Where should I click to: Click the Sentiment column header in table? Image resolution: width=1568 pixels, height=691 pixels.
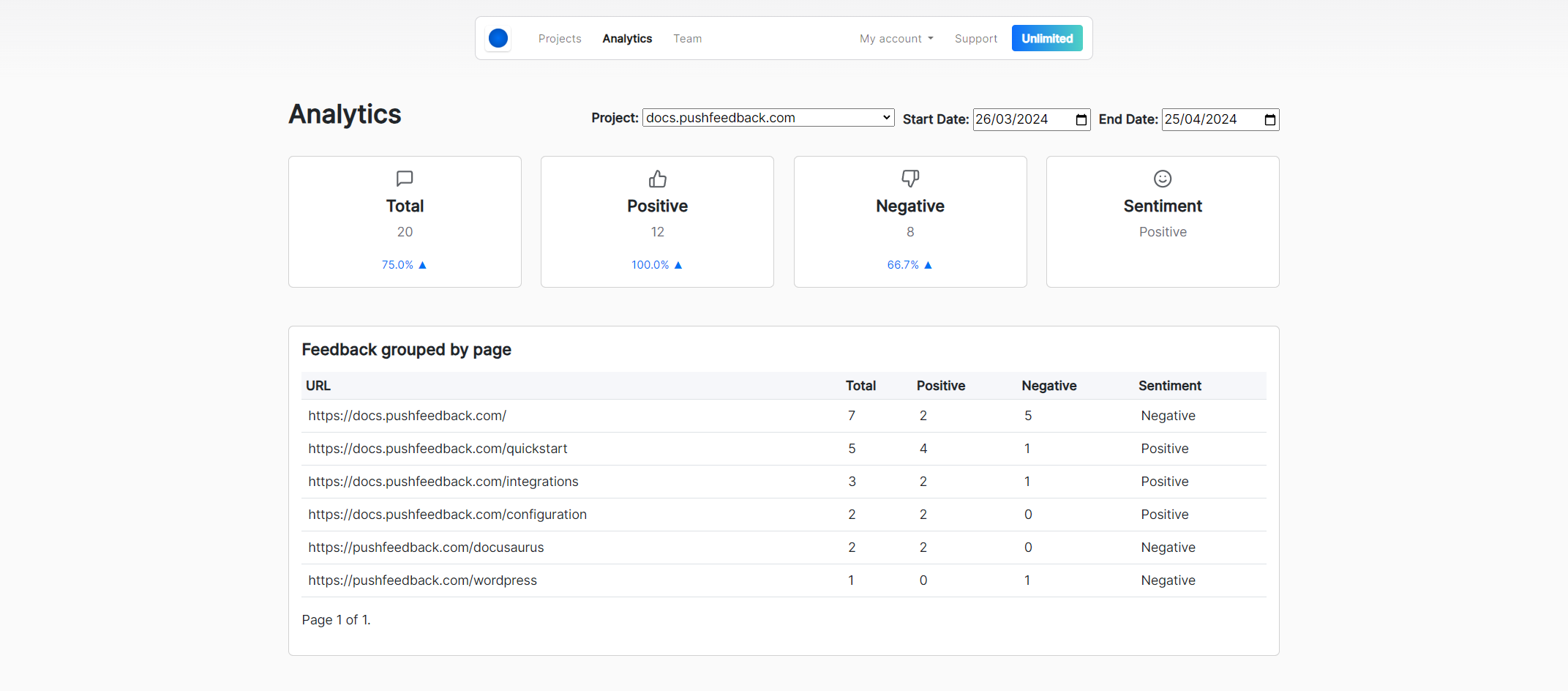[1170, 386]
